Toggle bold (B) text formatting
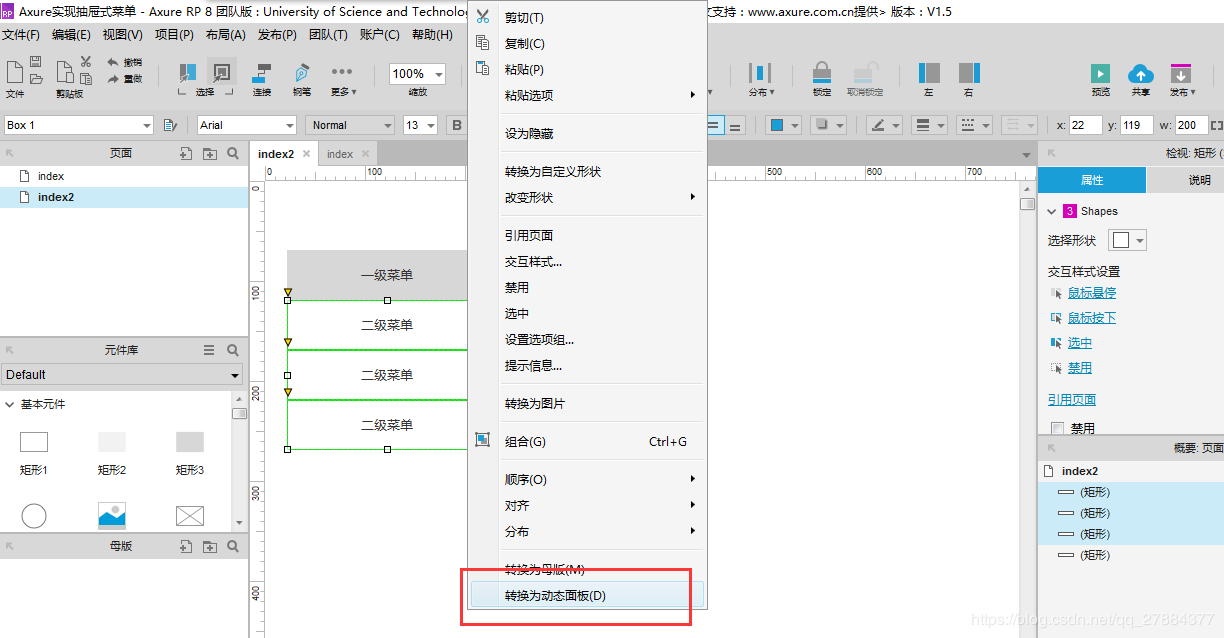The height and width of the screenshot is (638, 1224). coord(457,124)
